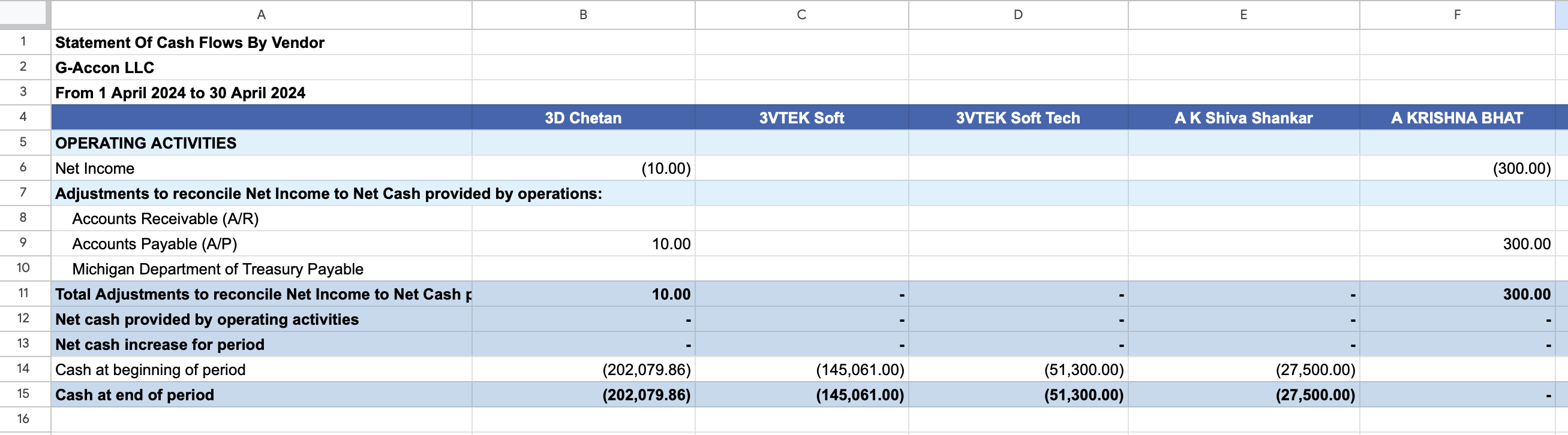Select column A header

tap(261, 14)
